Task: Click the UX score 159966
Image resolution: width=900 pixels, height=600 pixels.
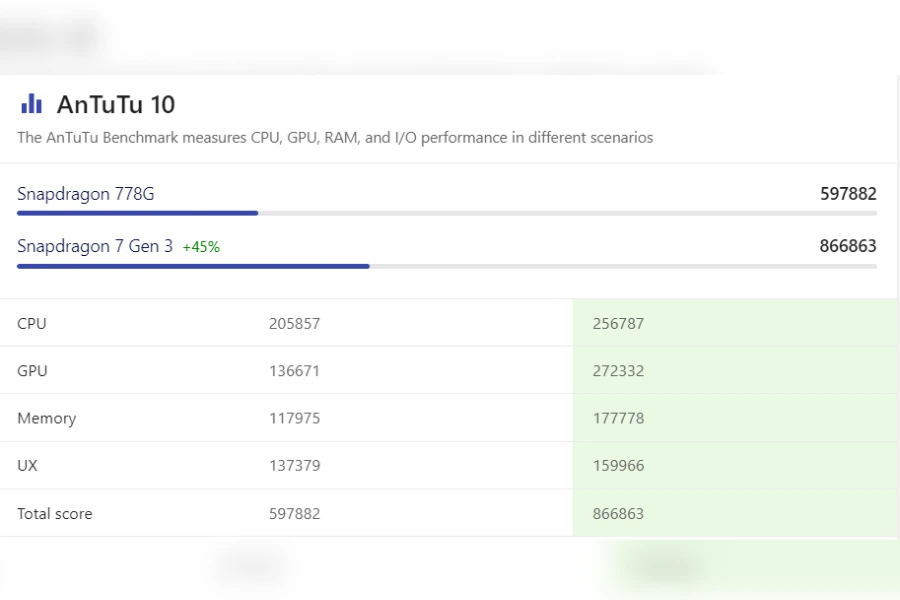Action: click(618, 466)
